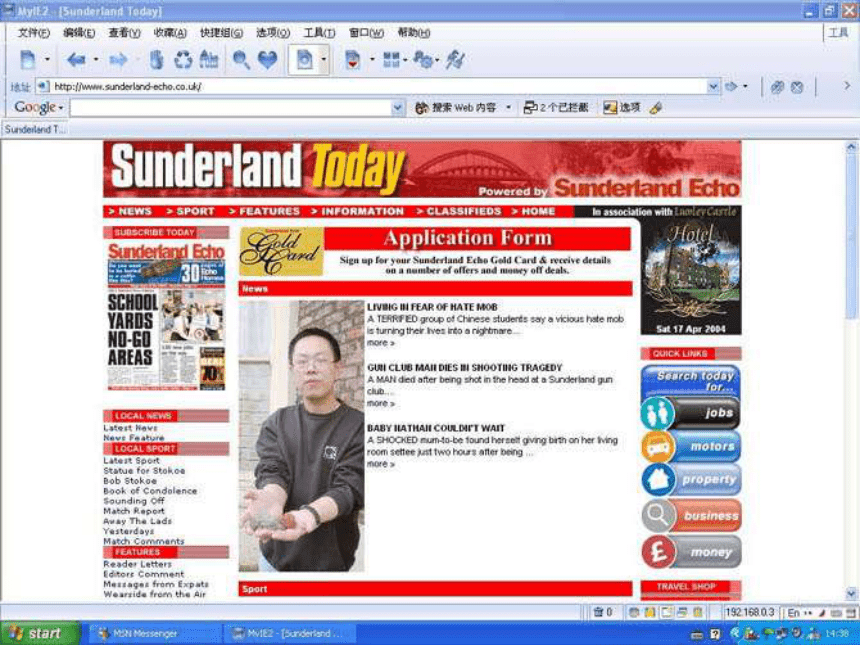Open the back history dropdown arrow
860x645 pixels.
pos(96,59)
